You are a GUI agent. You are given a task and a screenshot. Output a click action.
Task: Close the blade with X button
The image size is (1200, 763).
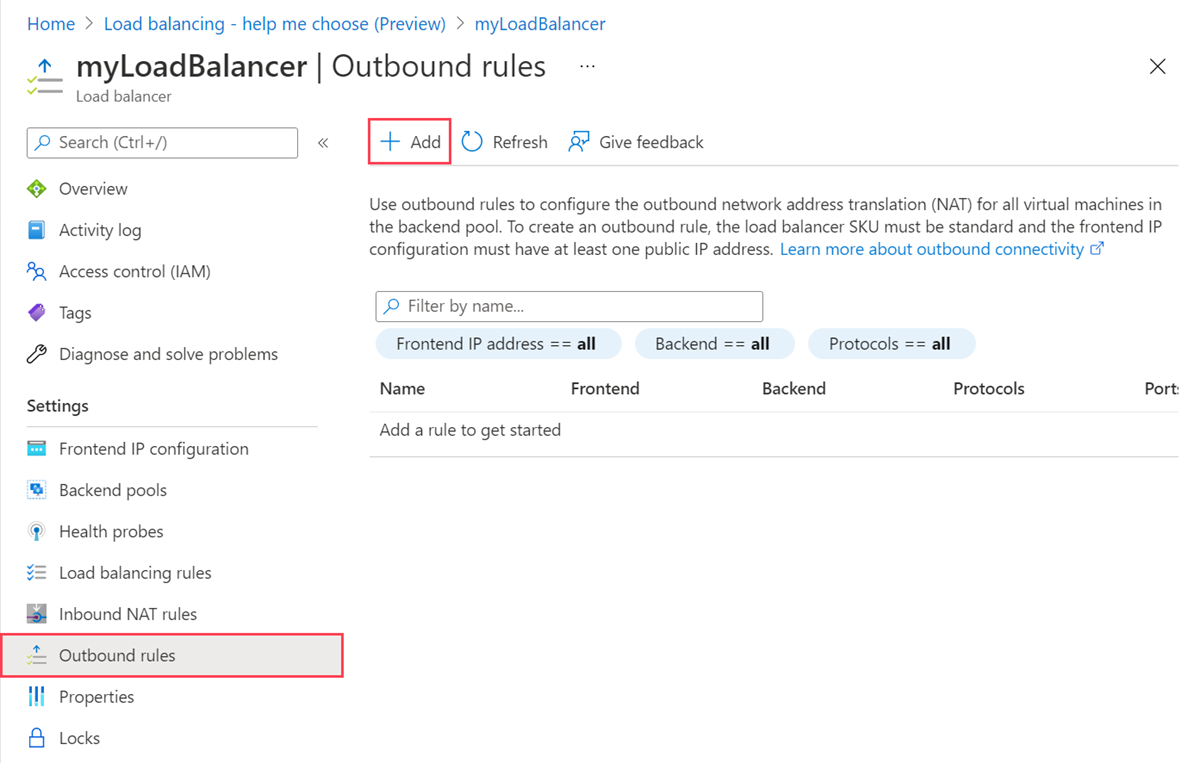(x=1158, y=66)
